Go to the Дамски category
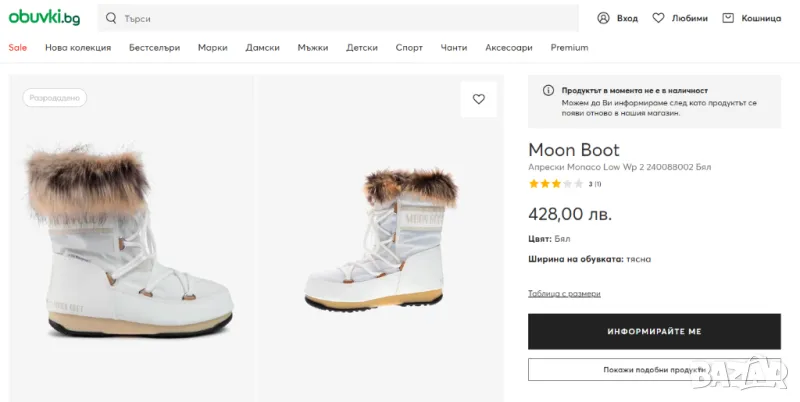 (x=262, y=47)
